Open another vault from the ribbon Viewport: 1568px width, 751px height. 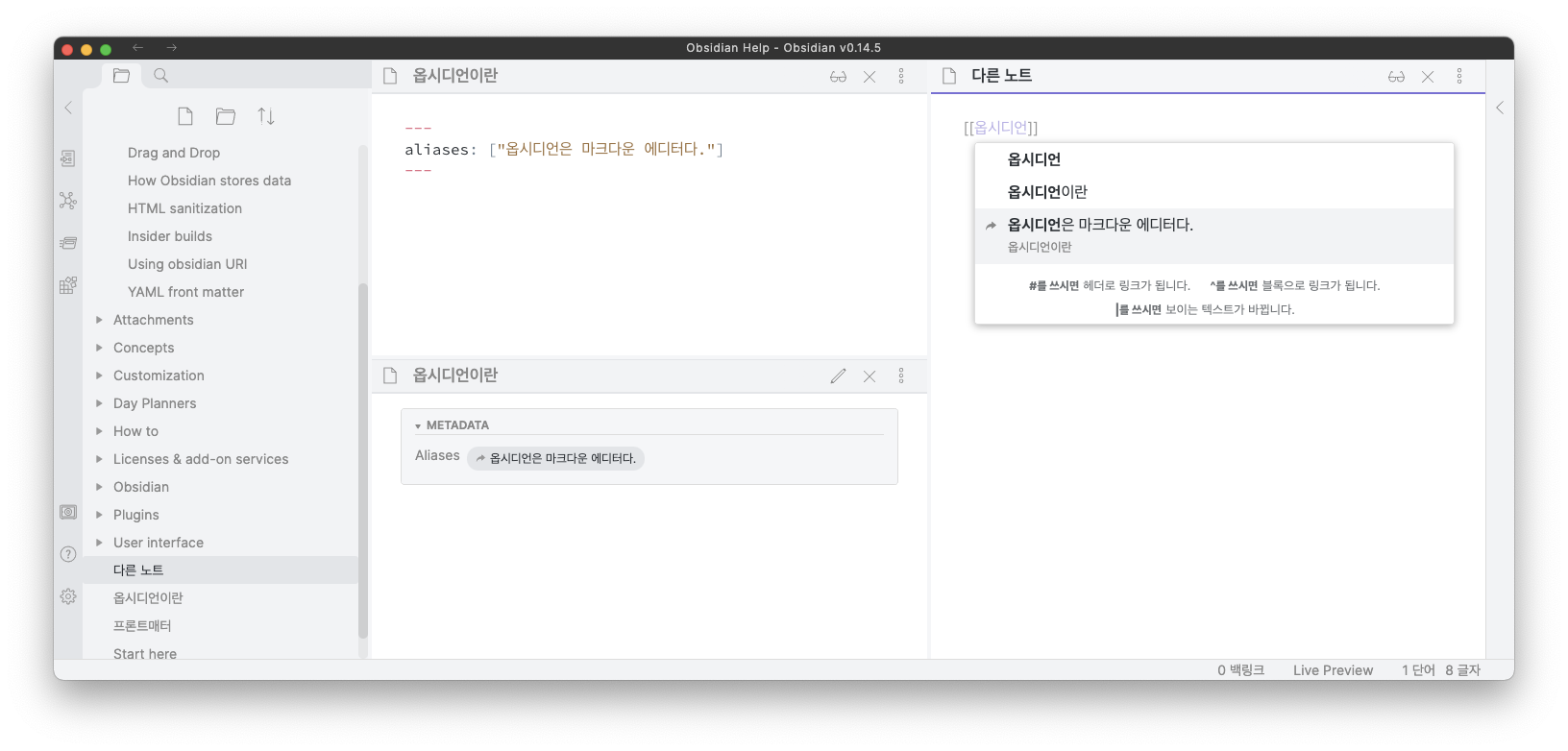(x=68, y=512)
